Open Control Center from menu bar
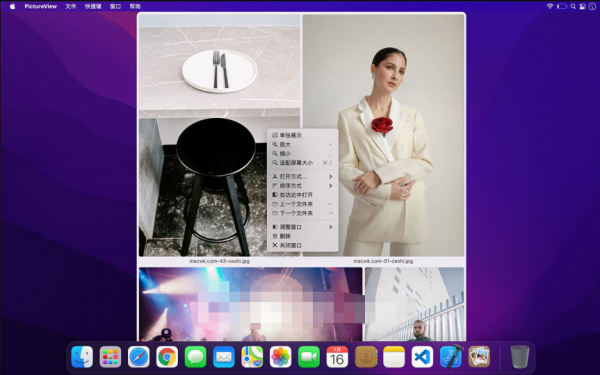Image resolution: width=600 pixels, height=375 pixels. [582, 6]
